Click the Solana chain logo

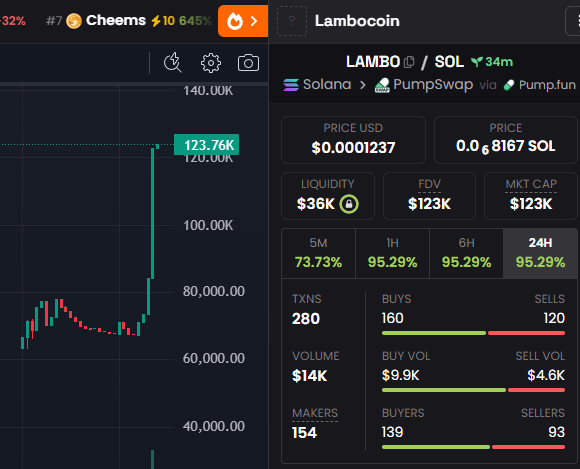pyautogui.click(x=291, y=85)
